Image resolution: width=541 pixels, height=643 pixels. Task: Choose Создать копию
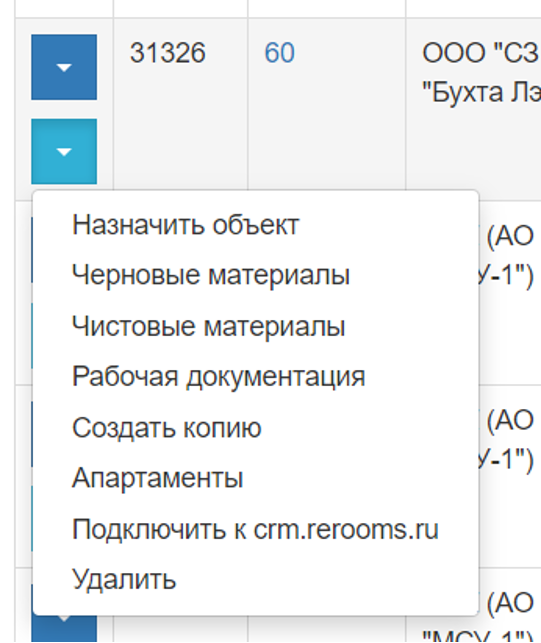point(167,428)
